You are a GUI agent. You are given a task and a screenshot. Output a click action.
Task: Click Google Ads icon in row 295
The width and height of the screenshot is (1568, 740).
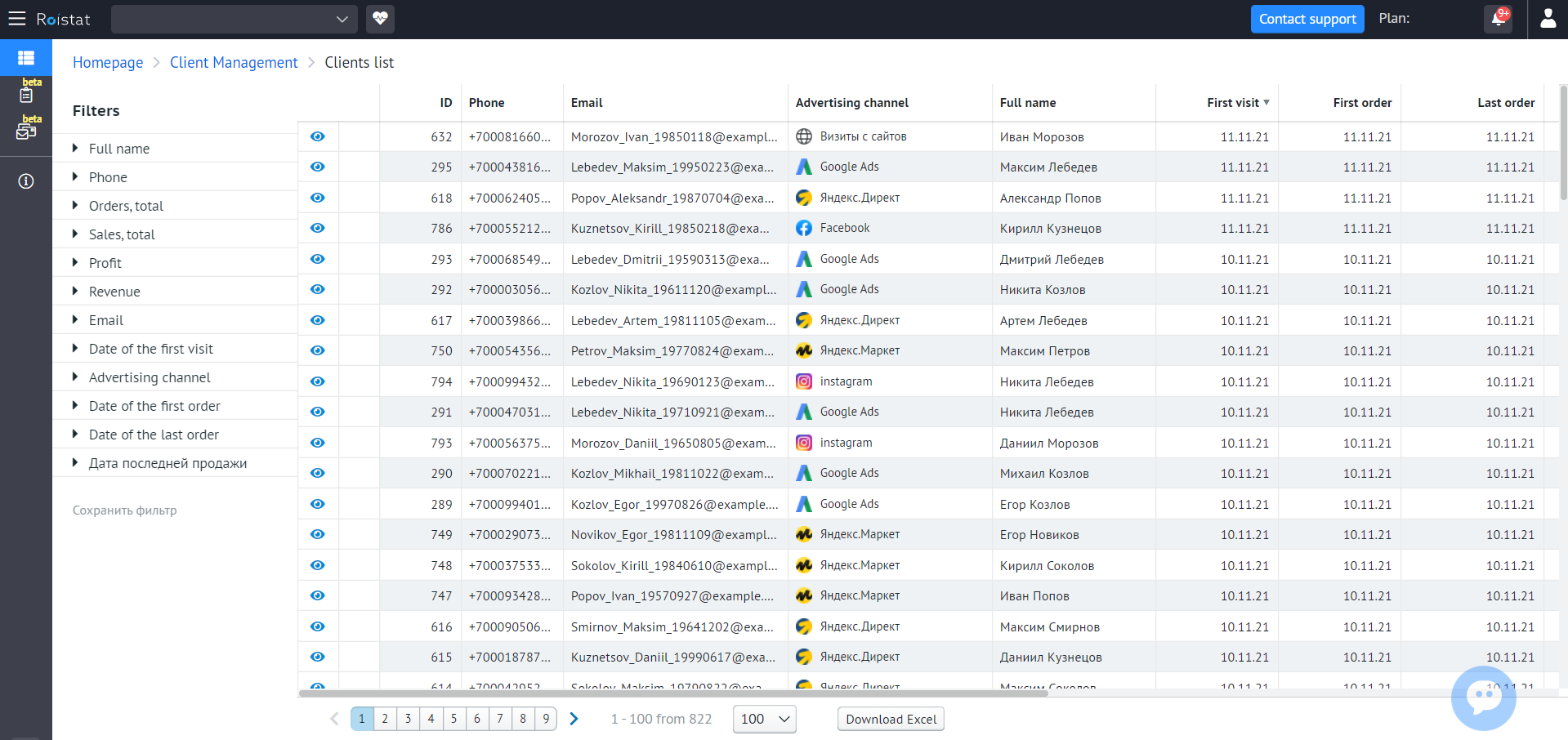(804, 167)
